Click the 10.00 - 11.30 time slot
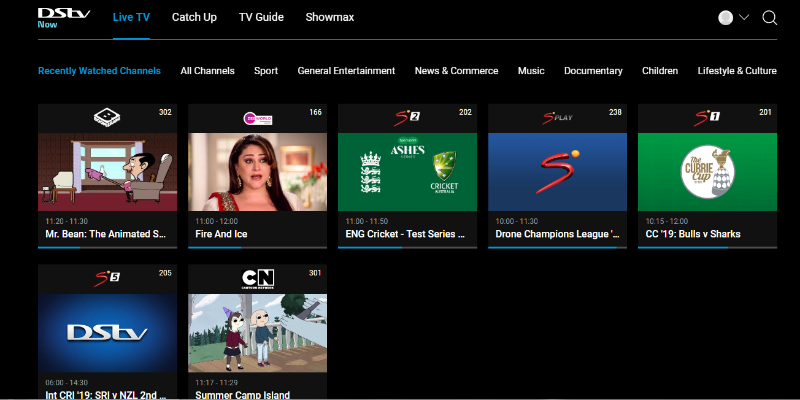This screenshot has width=800, height=400. (x=516, y=221)
